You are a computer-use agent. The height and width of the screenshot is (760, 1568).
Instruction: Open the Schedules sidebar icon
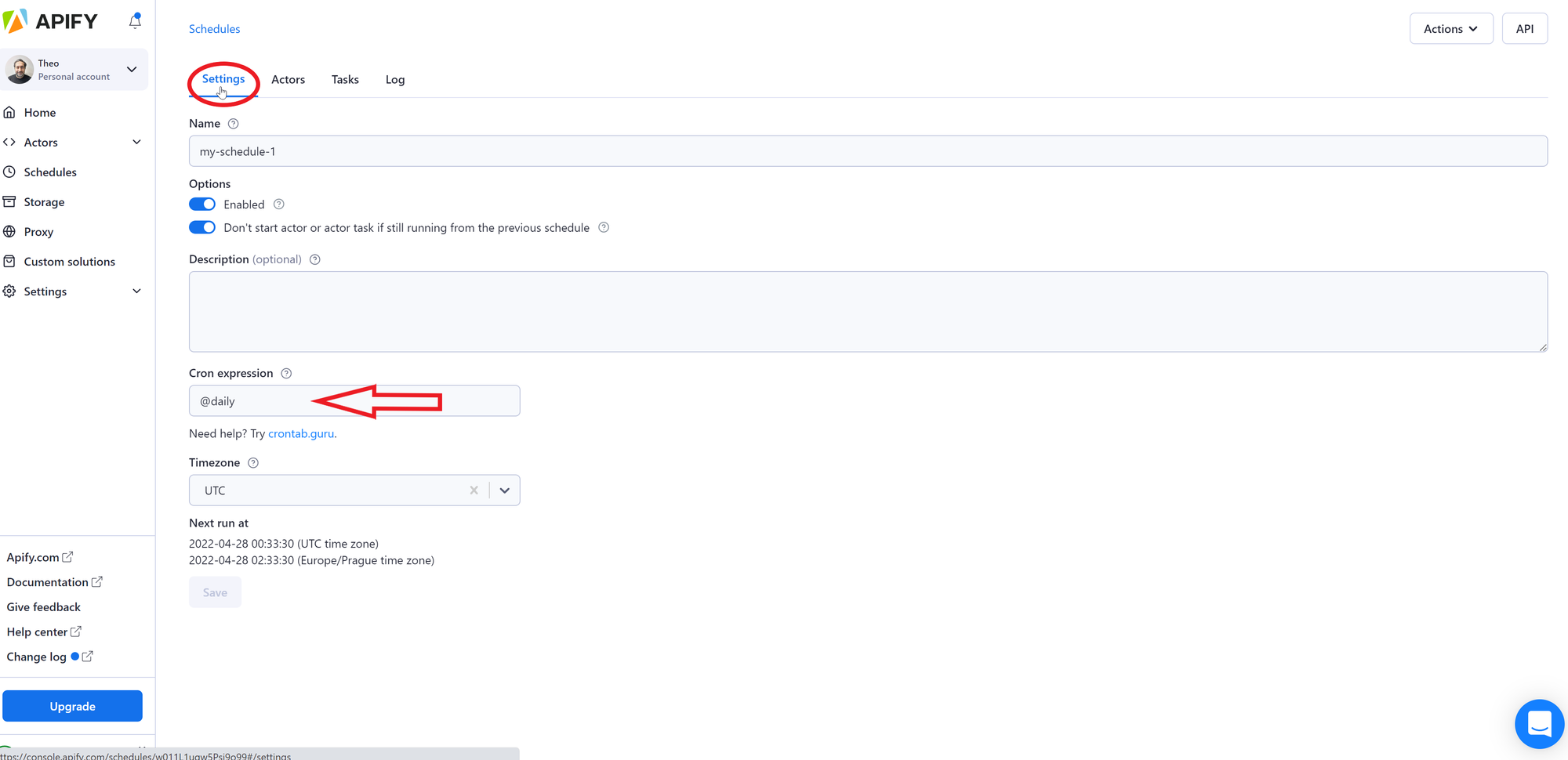click(10, 172)
